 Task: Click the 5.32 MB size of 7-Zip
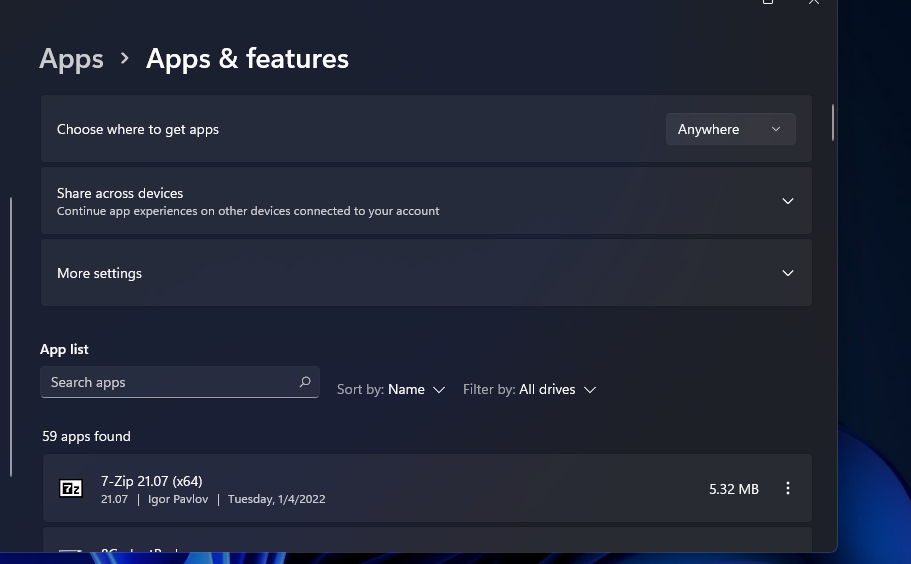click(734, 489)
